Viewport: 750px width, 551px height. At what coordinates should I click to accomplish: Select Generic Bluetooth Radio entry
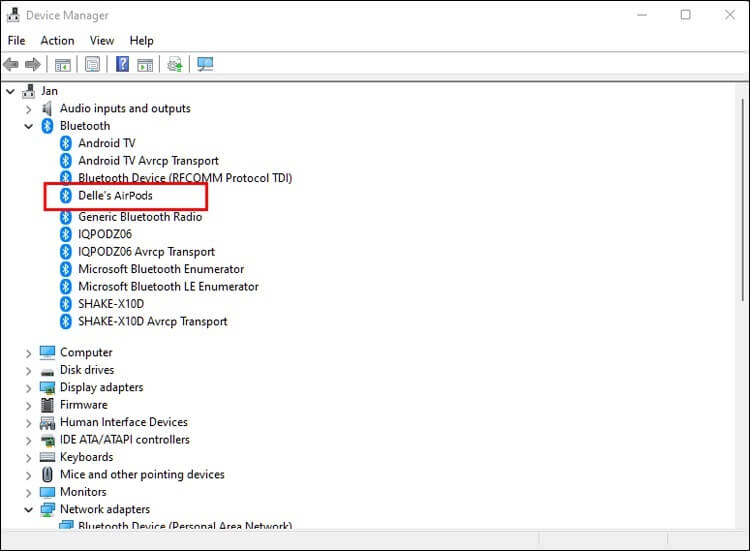140,217
